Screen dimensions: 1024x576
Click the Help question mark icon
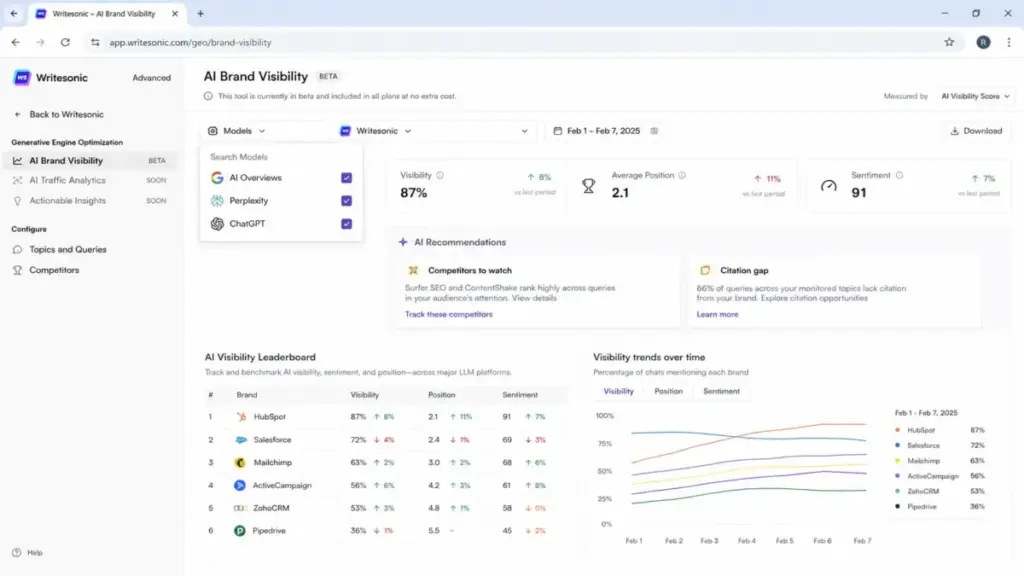[x=17, y=552]
